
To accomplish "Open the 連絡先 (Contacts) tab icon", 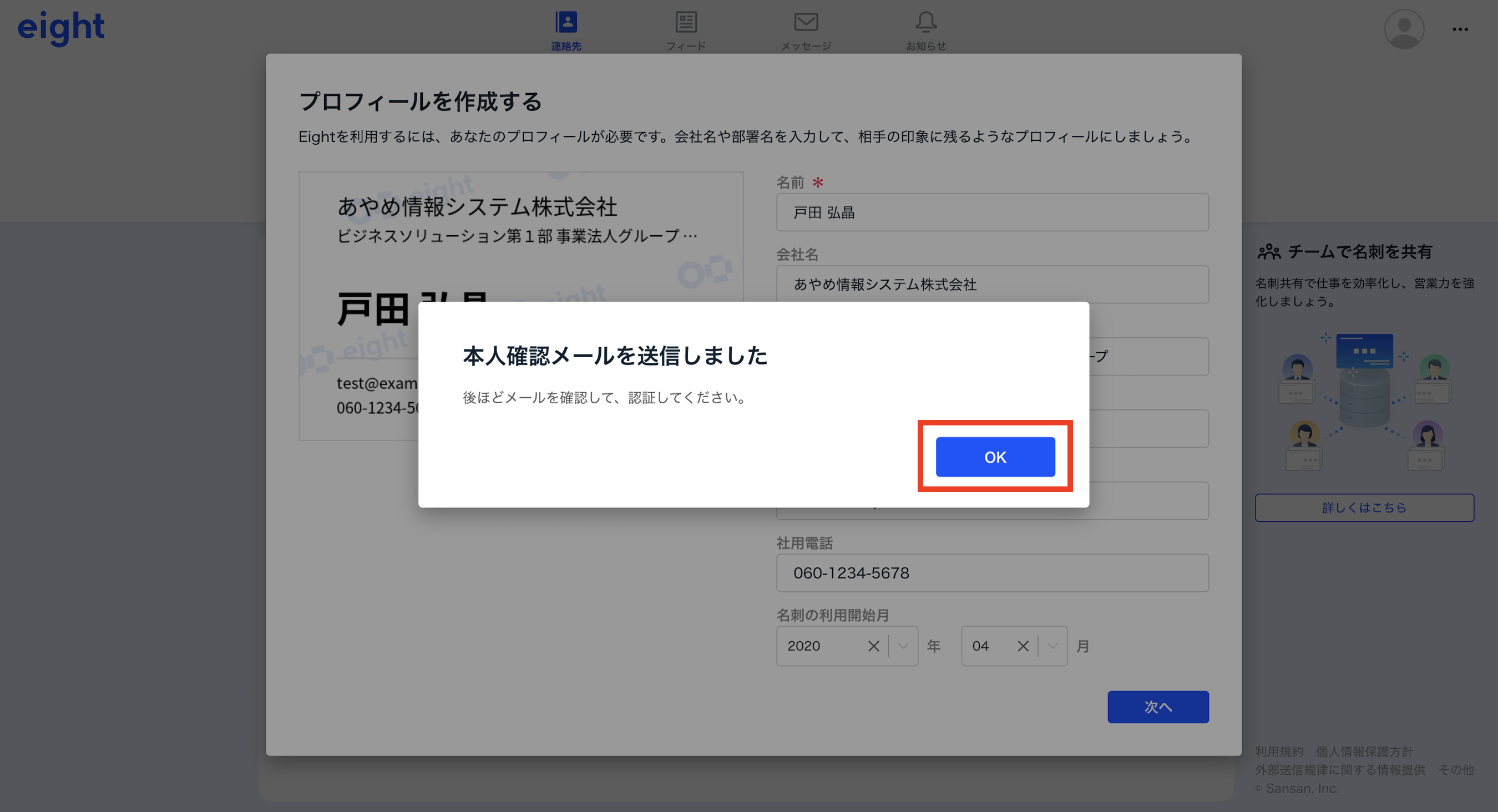I will click(565, 22).
